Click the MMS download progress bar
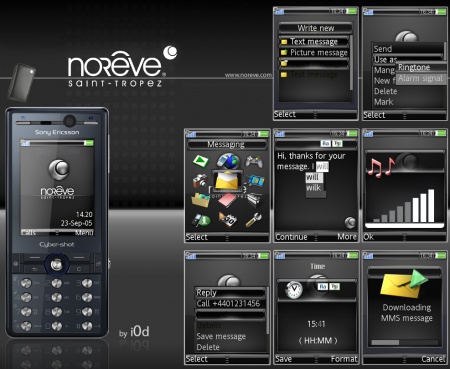This screenshot has width=450, height=369. (x=405, y=342)
